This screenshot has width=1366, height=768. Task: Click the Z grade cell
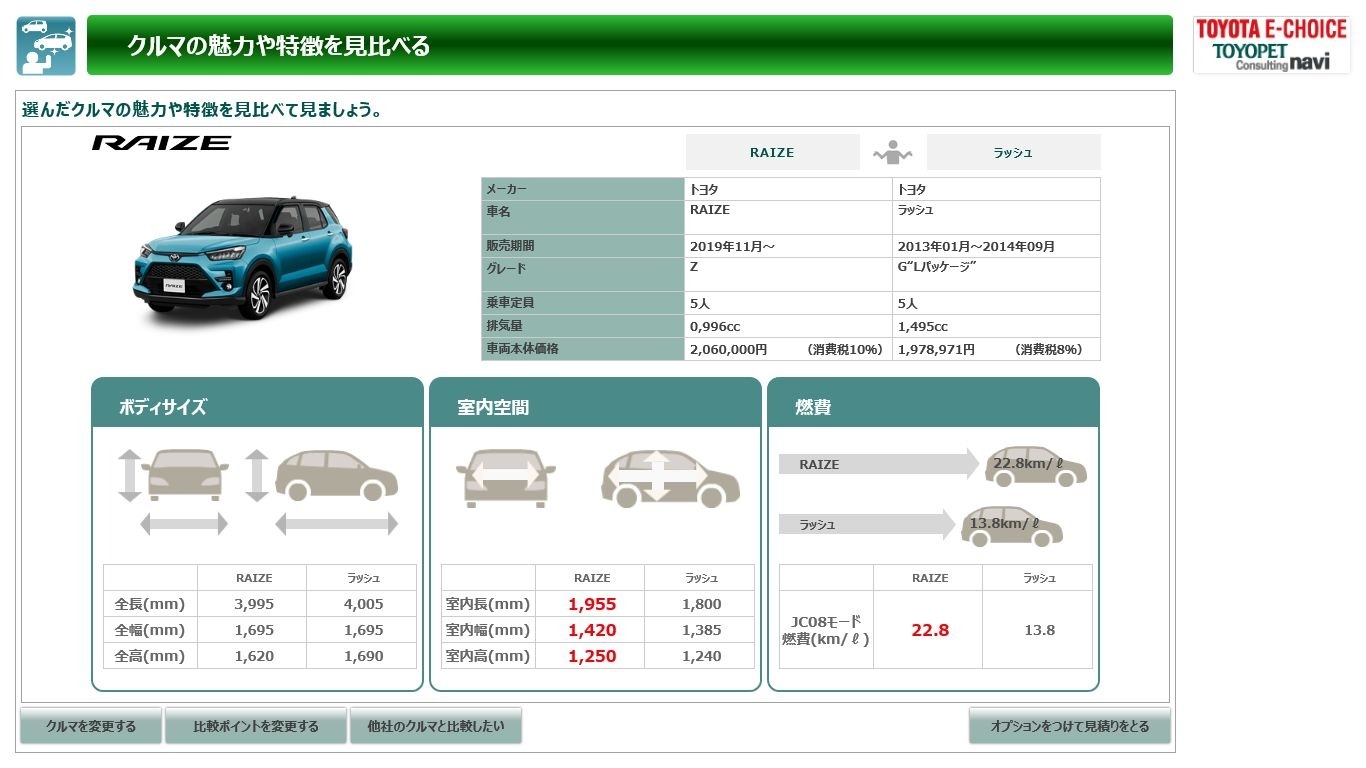point(788,274)
